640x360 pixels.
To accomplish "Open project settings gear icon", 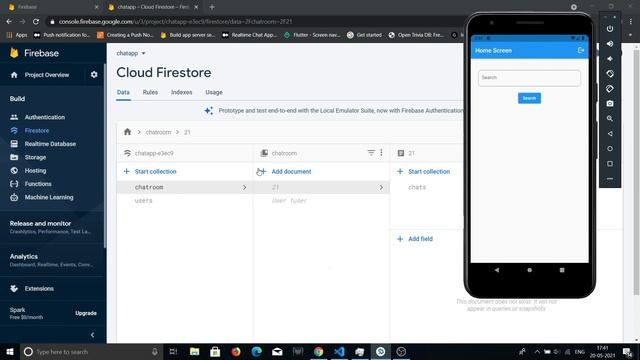I will 94,75.
